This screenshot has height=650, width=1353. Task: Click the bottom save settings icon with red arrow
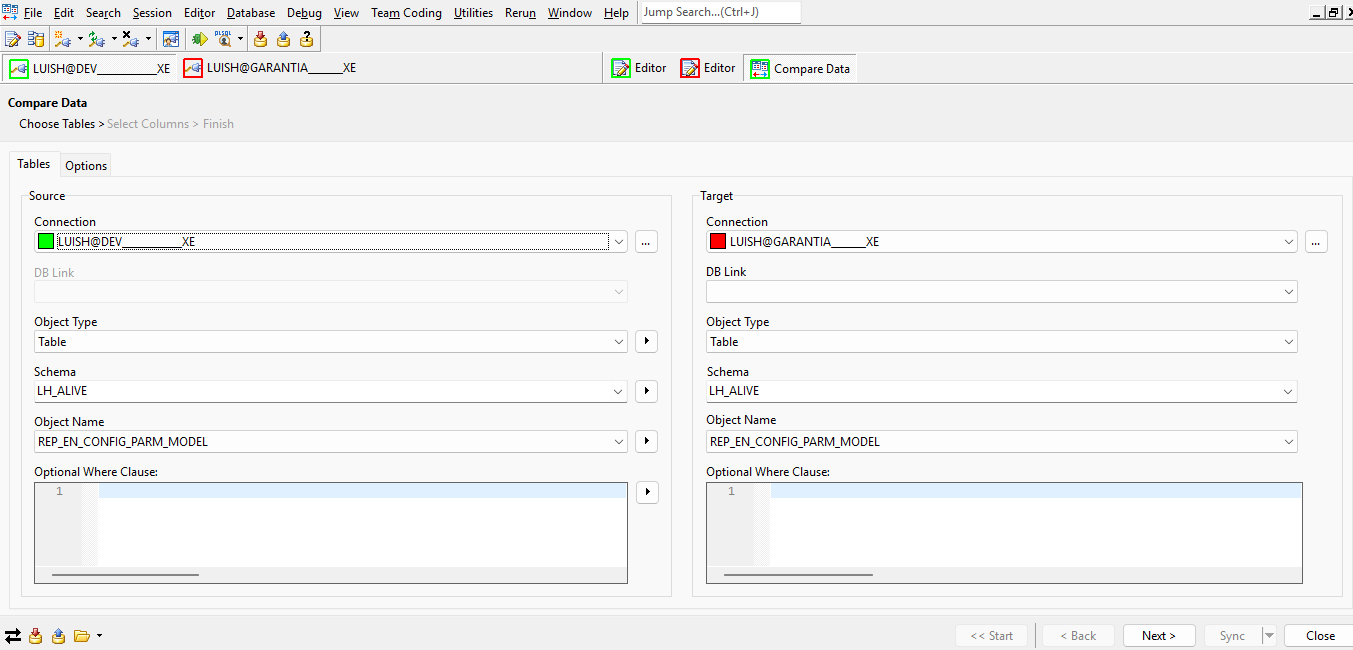[x=36, y=636]
